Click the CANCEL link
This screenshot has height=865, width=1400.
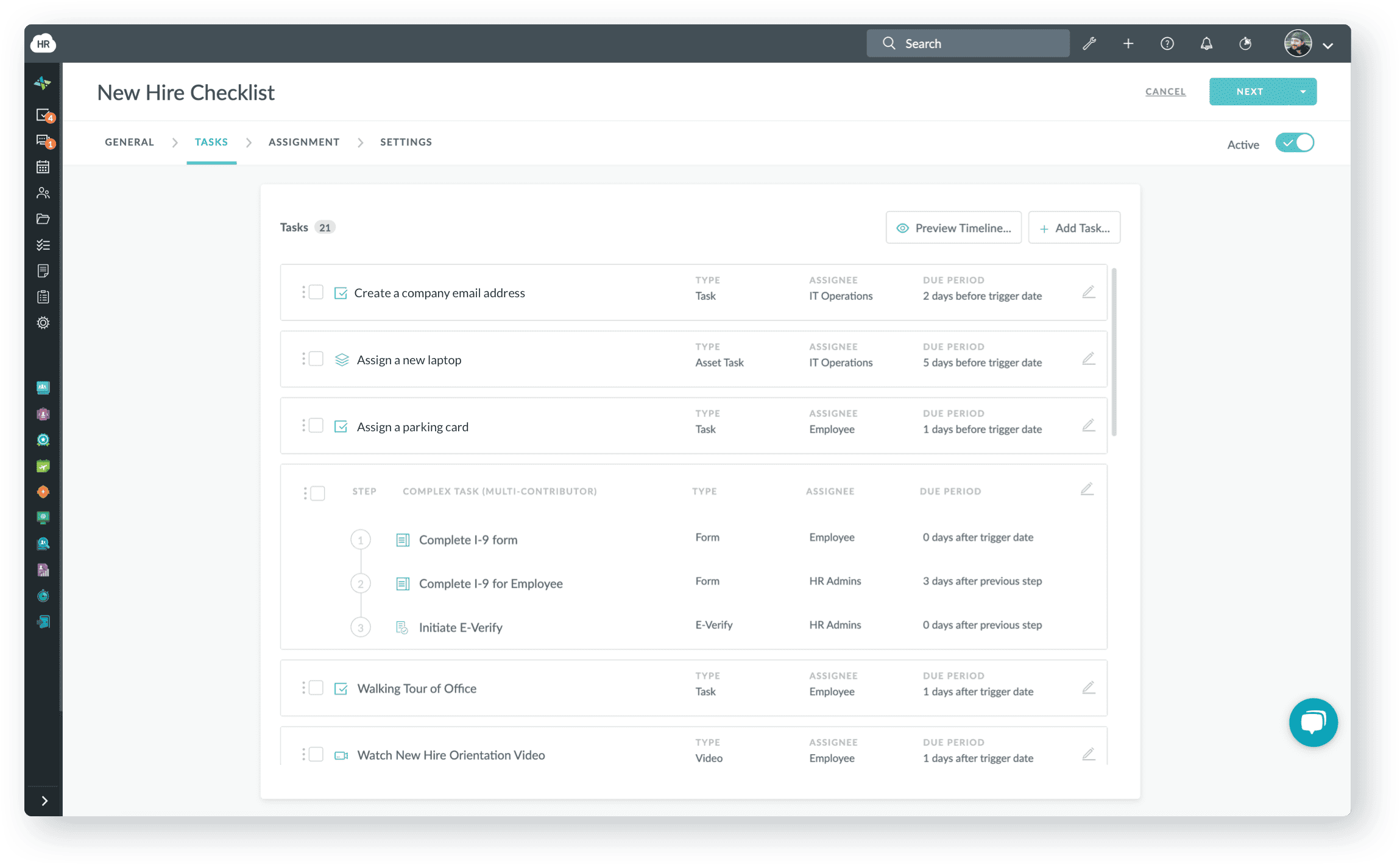pyautogui.click(x=1165, y=91)
